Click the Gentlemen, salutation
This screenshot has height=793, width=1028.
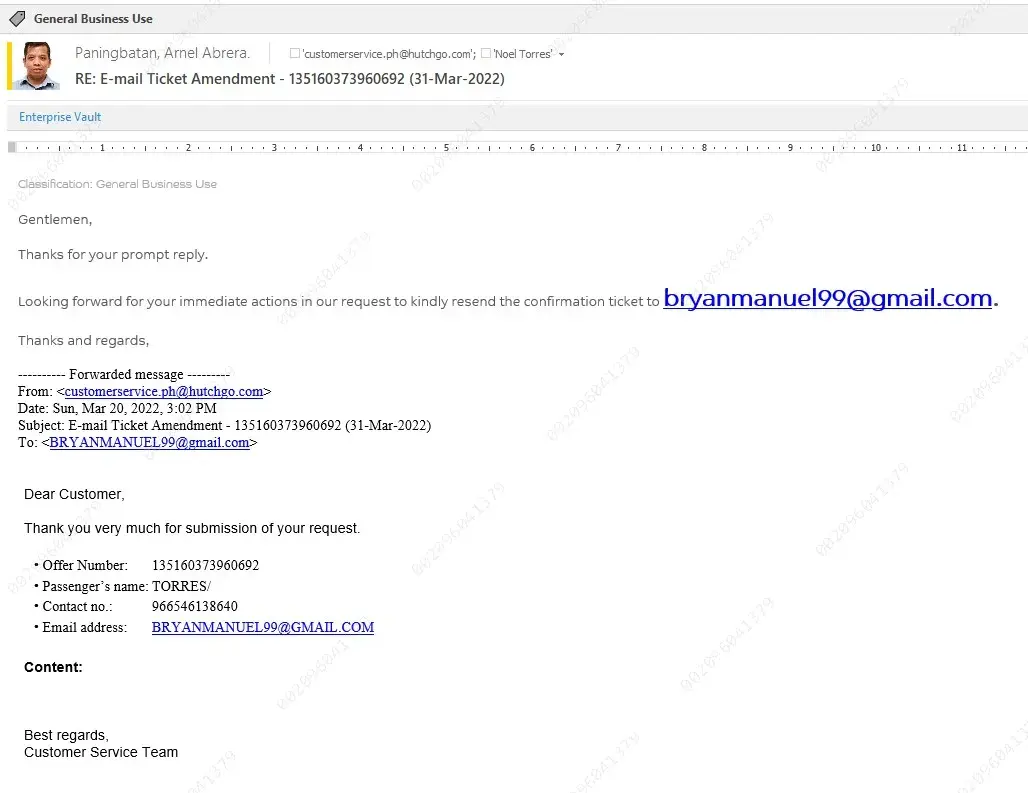[55, 220]
